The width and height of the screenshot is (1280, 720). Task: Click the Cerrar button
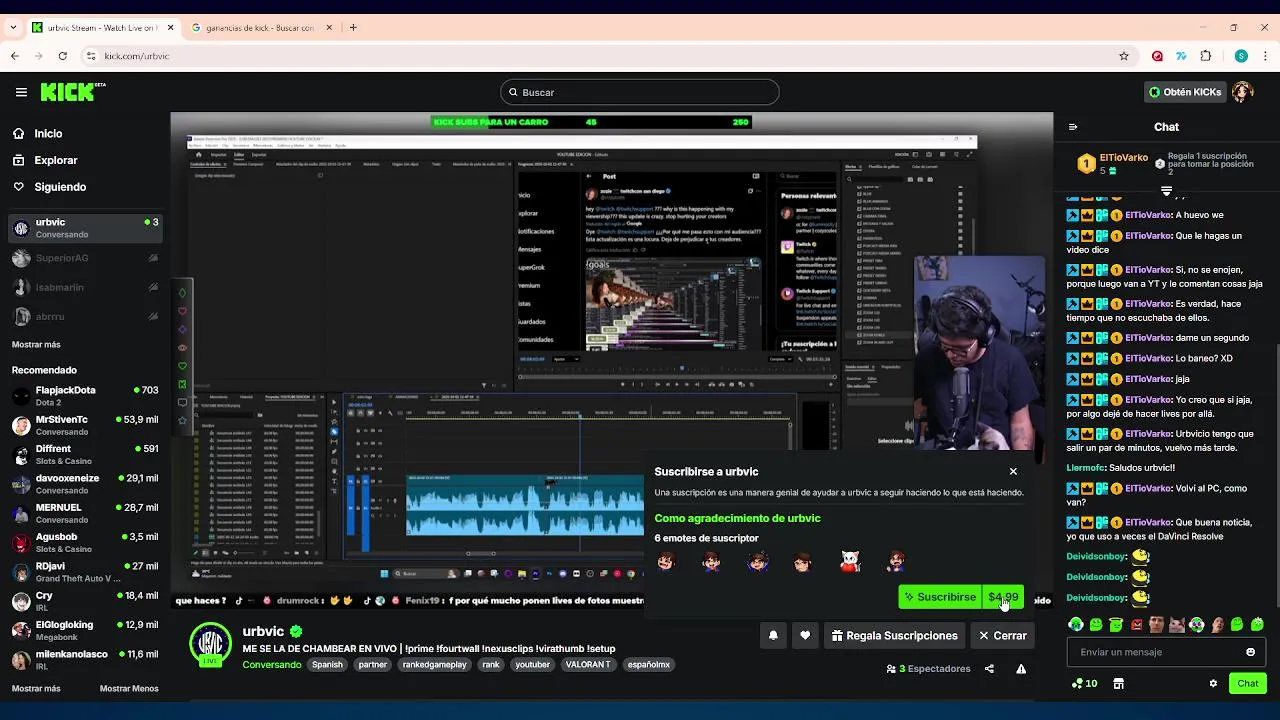pyautogui.click(x=1003, y=635)
